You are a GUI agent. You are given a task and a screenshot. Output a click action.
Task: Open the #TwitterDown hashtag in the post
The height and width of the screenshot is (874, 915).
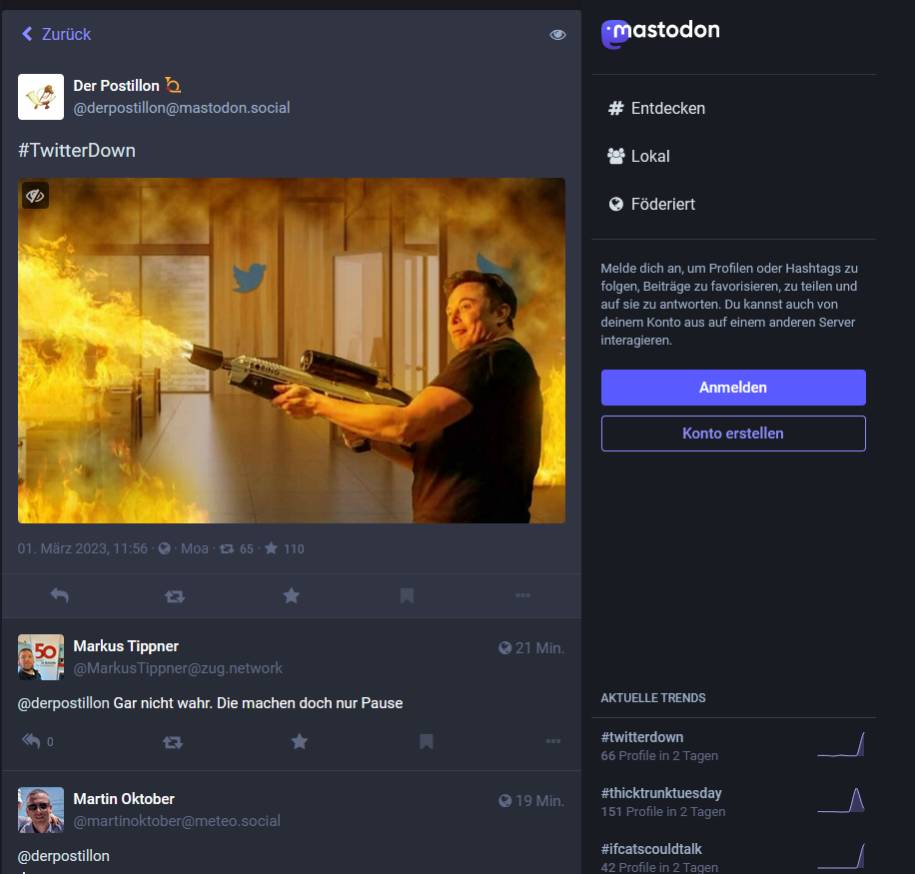(x=76, y=151)
